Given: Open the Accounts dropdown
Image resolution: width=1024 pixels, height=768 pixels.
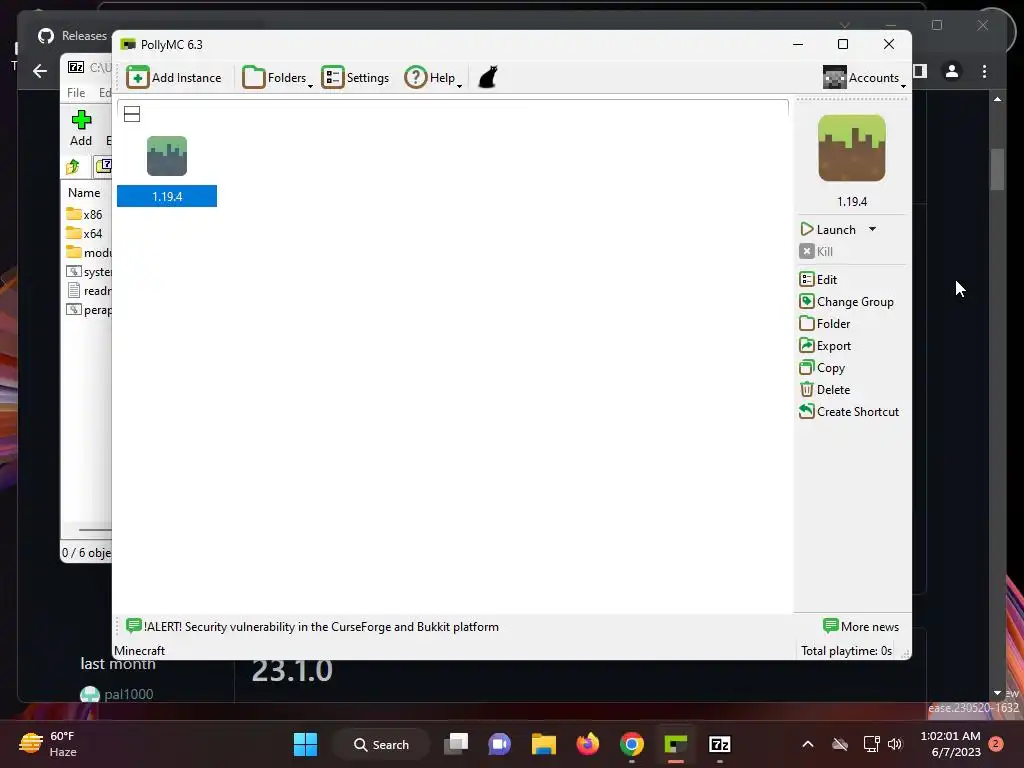Looking at the screenshot, I should (865, 78).
